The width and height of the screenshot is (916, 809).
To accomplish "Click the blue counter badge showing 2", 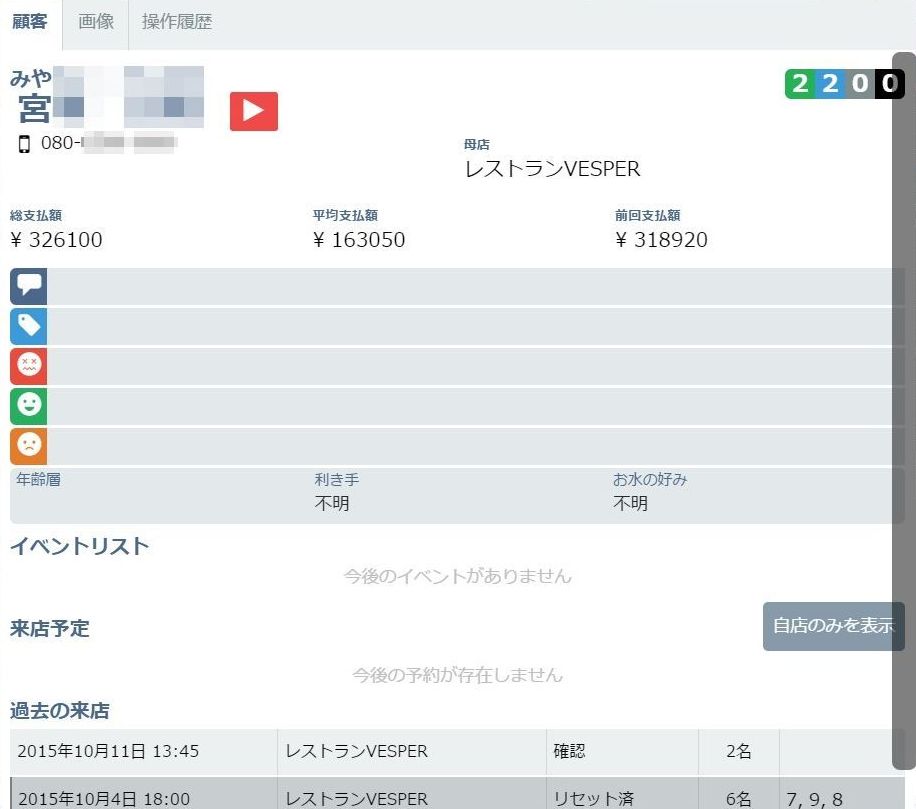I will click(828, 84).
